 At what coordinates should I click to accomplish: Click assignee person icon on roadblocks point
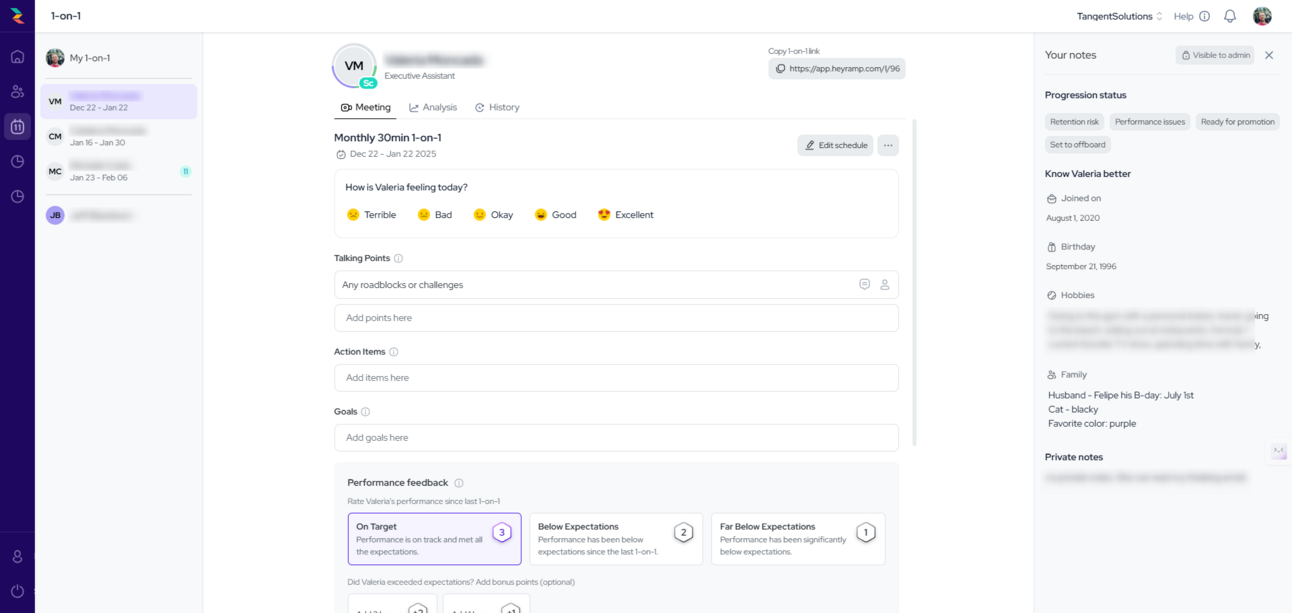885,285
